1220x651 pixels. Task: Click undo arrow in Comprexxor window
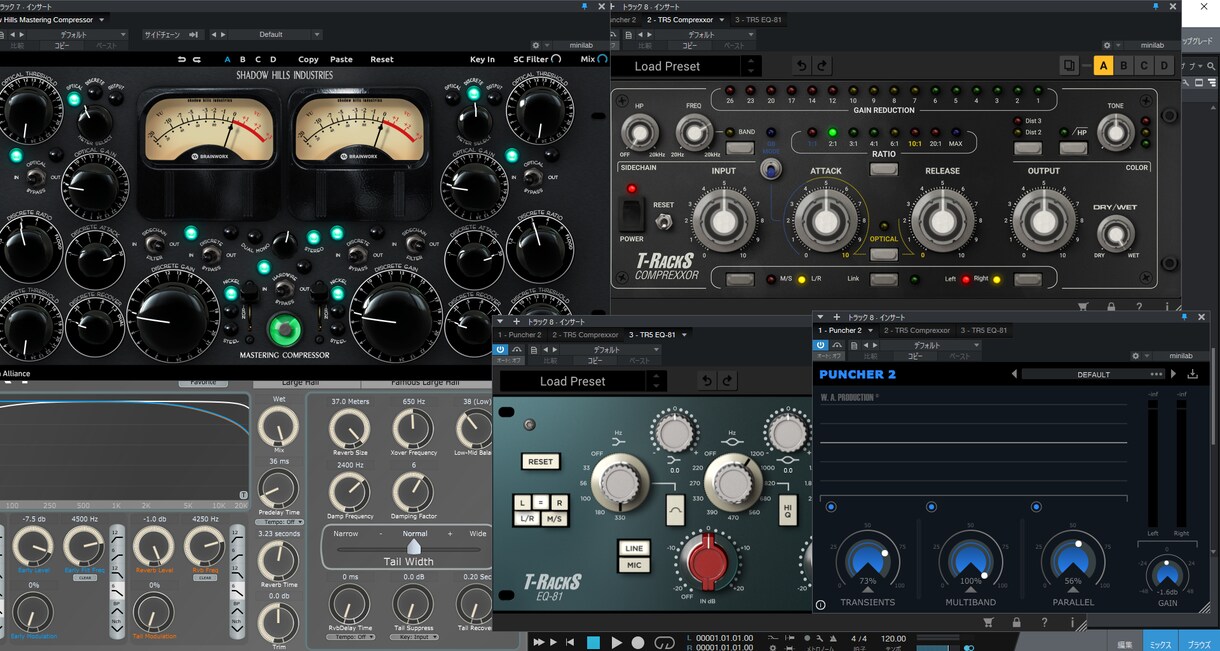801,66
